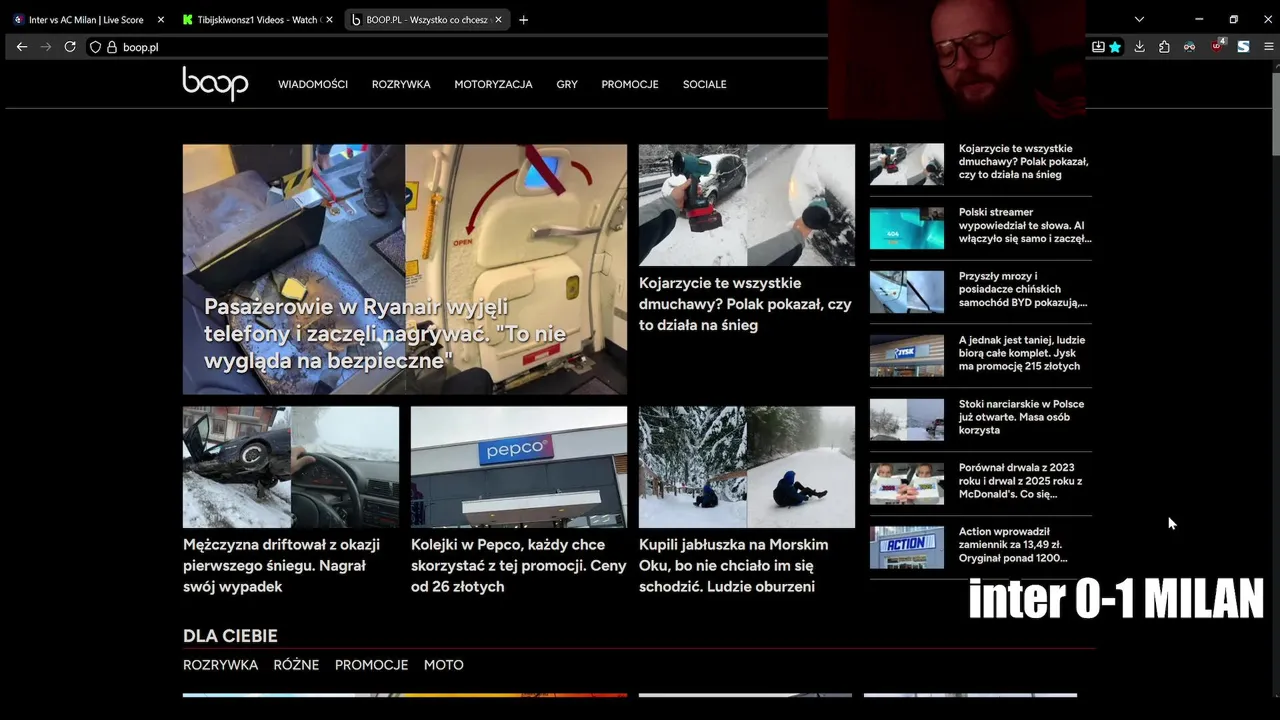This screenshot has height=720, width=1280.
Task: Close the BOOP.PL tab
Action: pyautogui.click(x=498, y=19)
